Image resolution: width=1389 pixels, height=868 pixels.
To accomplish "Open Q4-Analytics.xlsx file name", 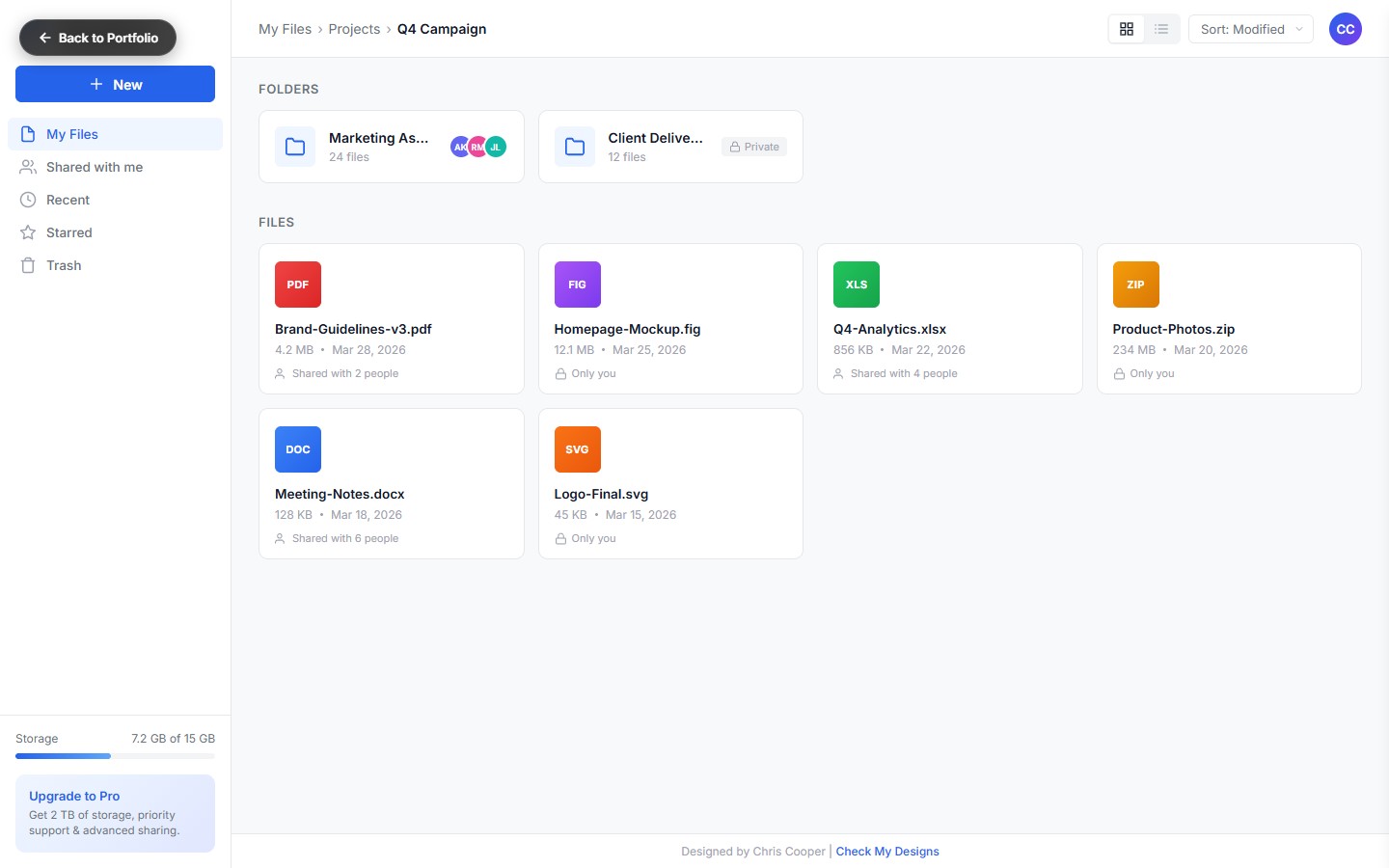I will point(889,329).
